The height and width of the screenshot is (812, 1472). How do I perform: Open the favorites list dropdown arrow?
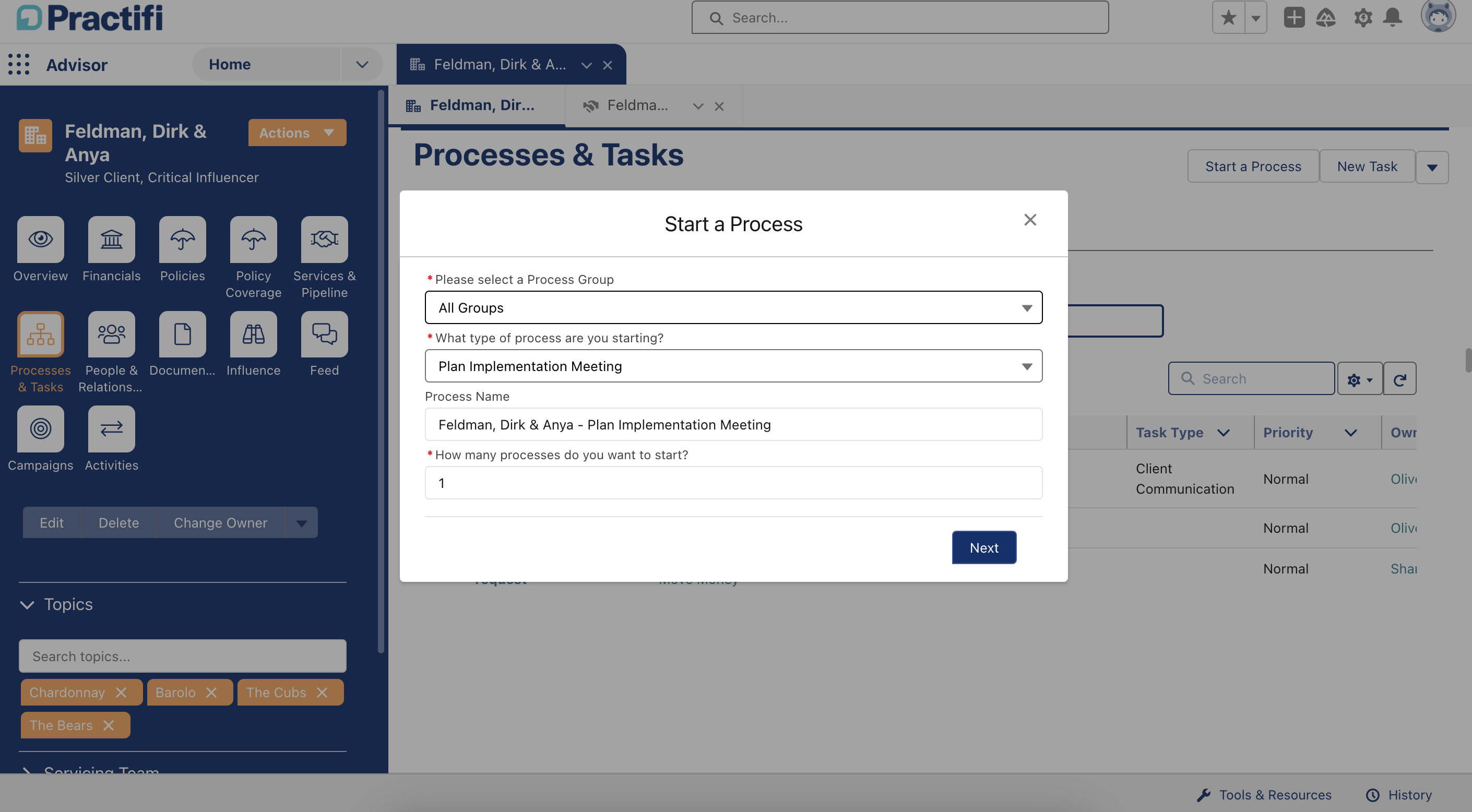click(1255, 18)
